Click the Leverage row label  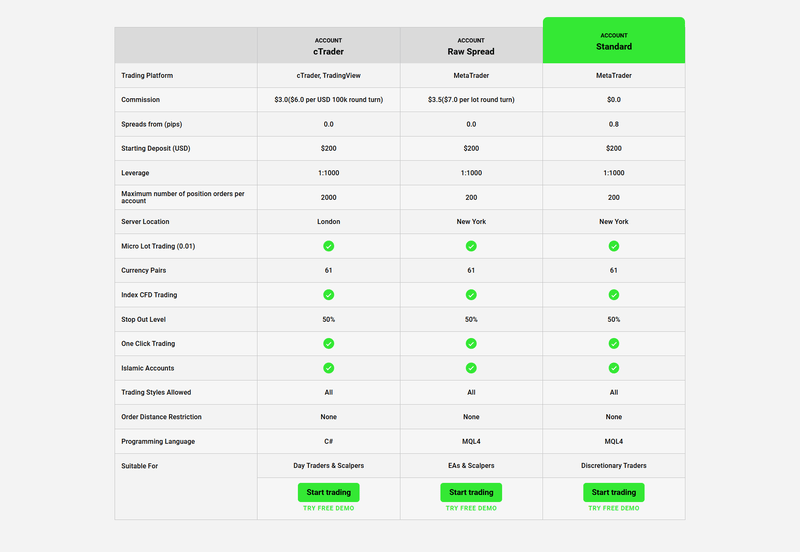[x=135, y=173]
